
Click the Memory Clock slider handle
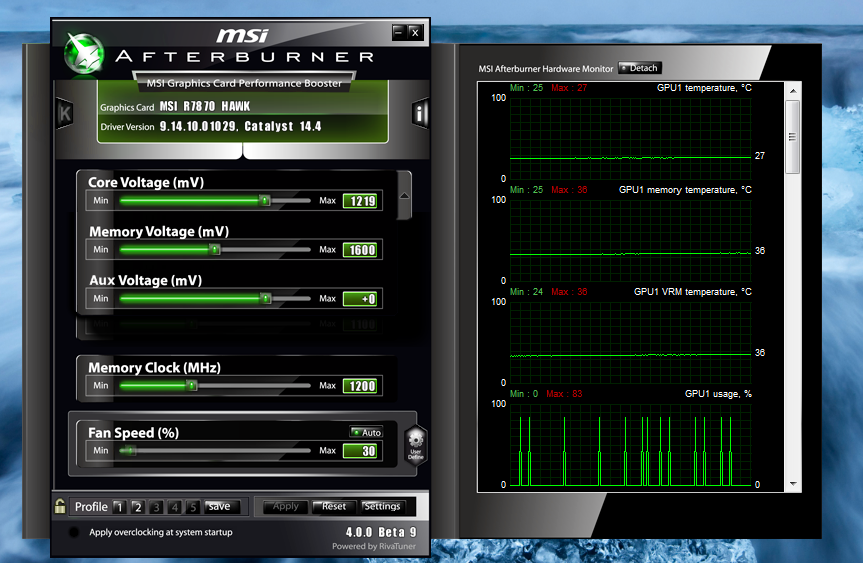(192, 385)
